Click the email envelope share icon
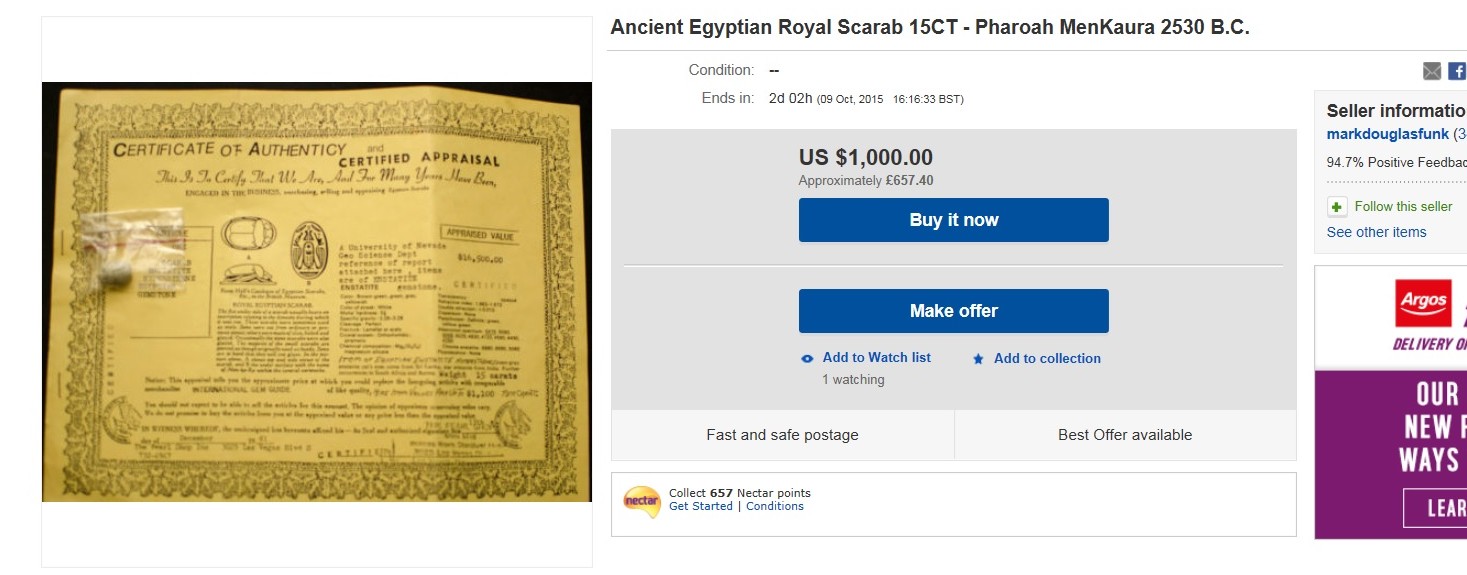Screen dimensions: 1467x575 click(x=1432, y=71)
